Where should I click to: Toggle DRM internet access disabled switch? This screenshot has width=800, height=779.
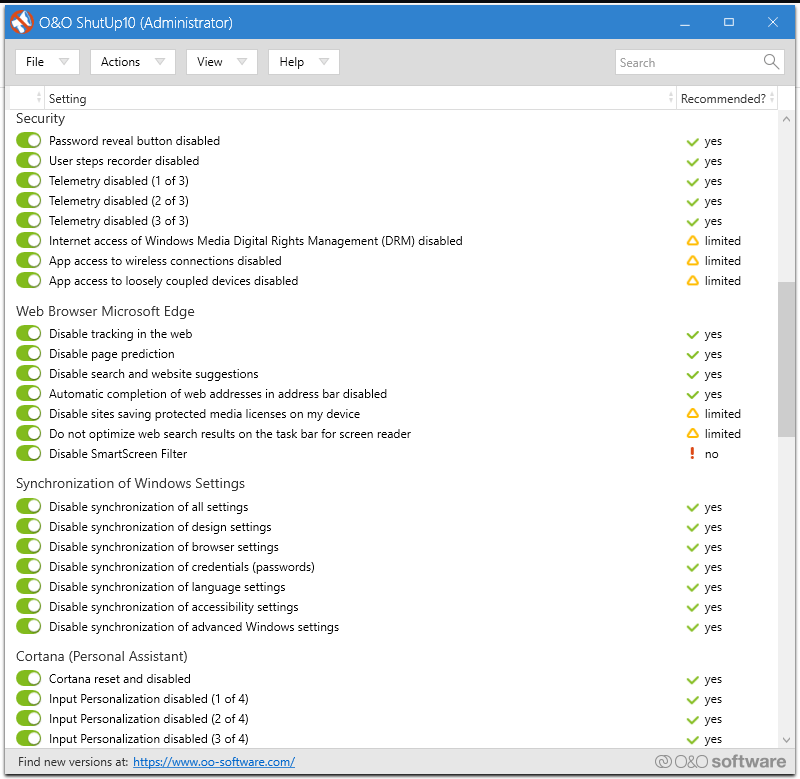(29, 240)
